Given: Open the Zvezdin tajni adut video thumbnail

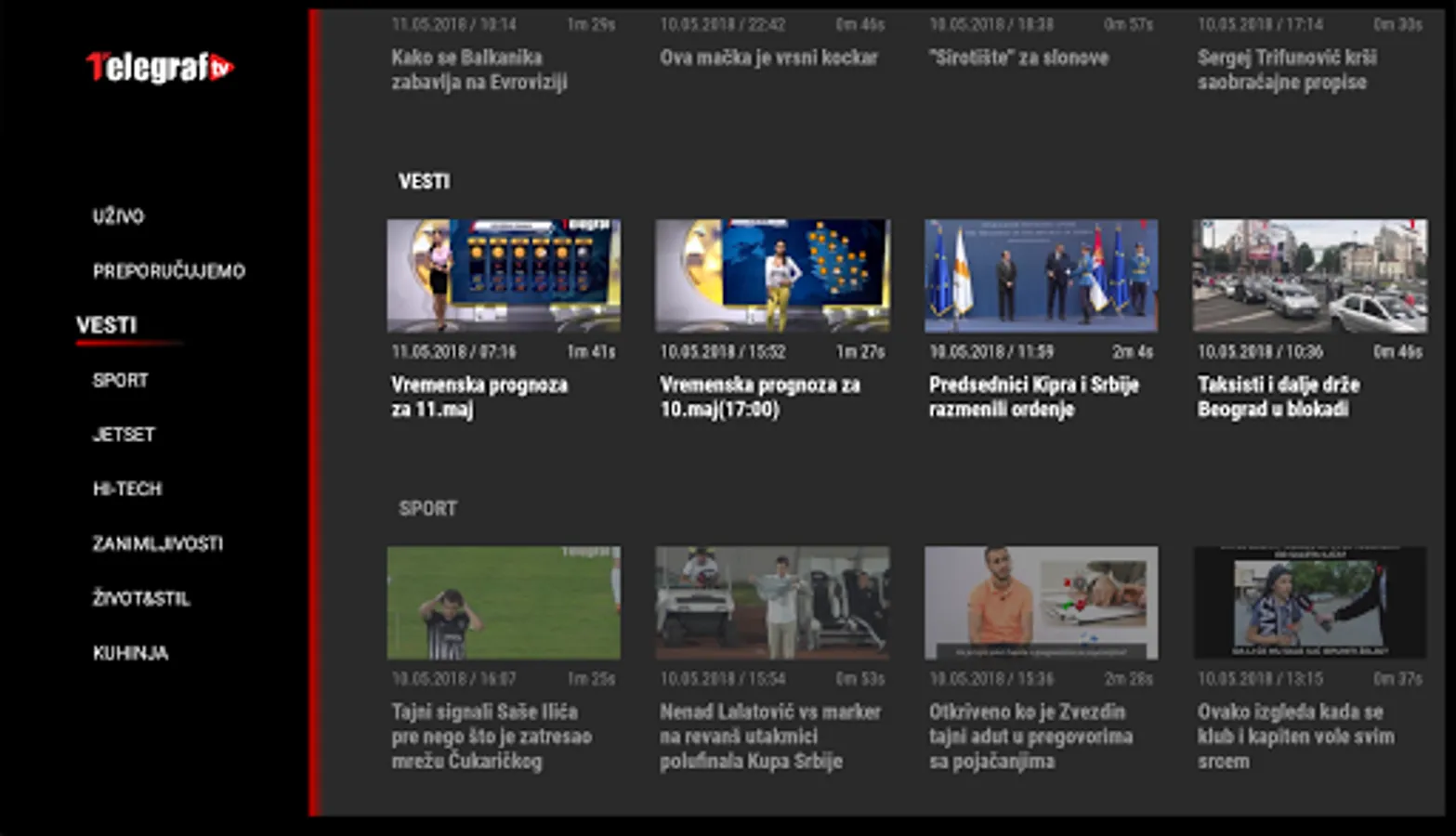Looking at the screenshot, I should (x=1041, y=603).
